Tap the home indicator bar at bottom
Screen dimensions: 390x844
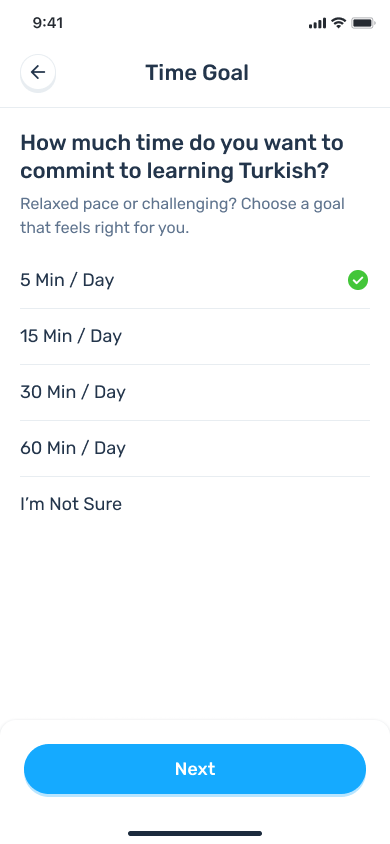(x=195, y=833)
